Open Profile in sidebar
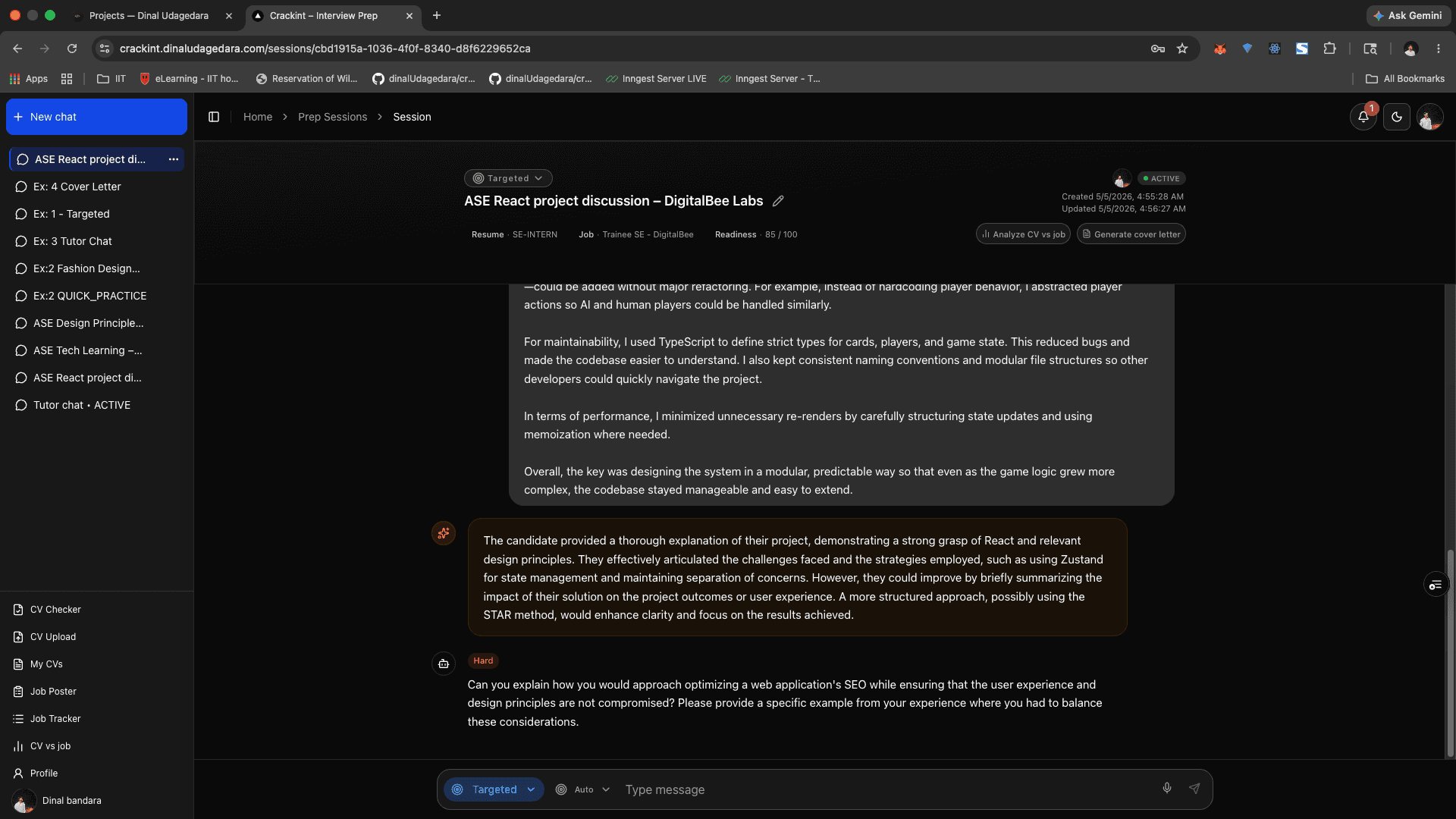The width and height of the screenshot is (1456, 819). tap(36, 773)
